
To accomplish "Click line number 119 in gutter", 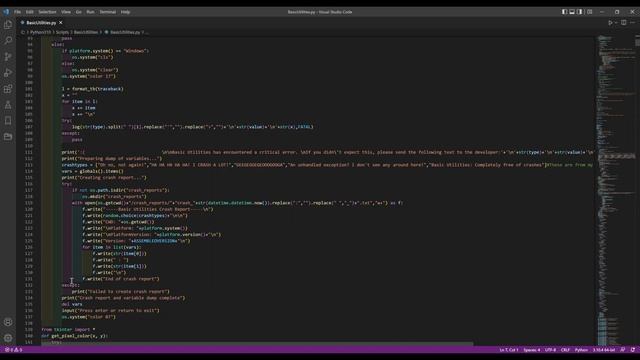I will [29, 203].
